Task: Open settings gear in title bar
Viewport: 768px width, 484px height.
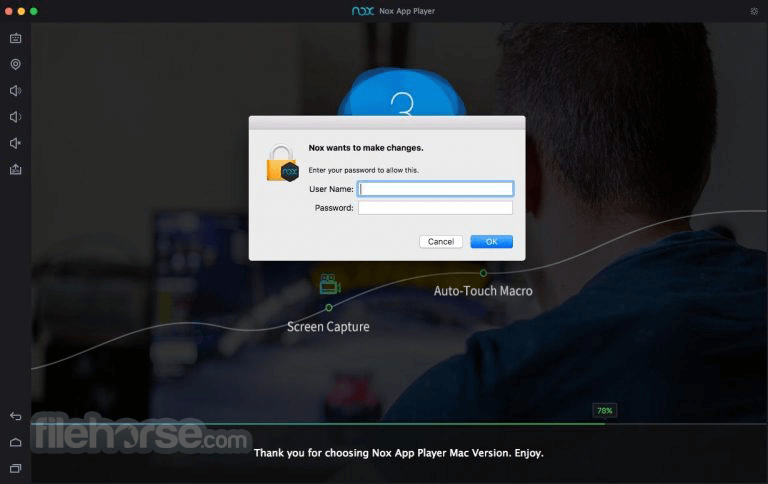Action: (x=754, y=11)
